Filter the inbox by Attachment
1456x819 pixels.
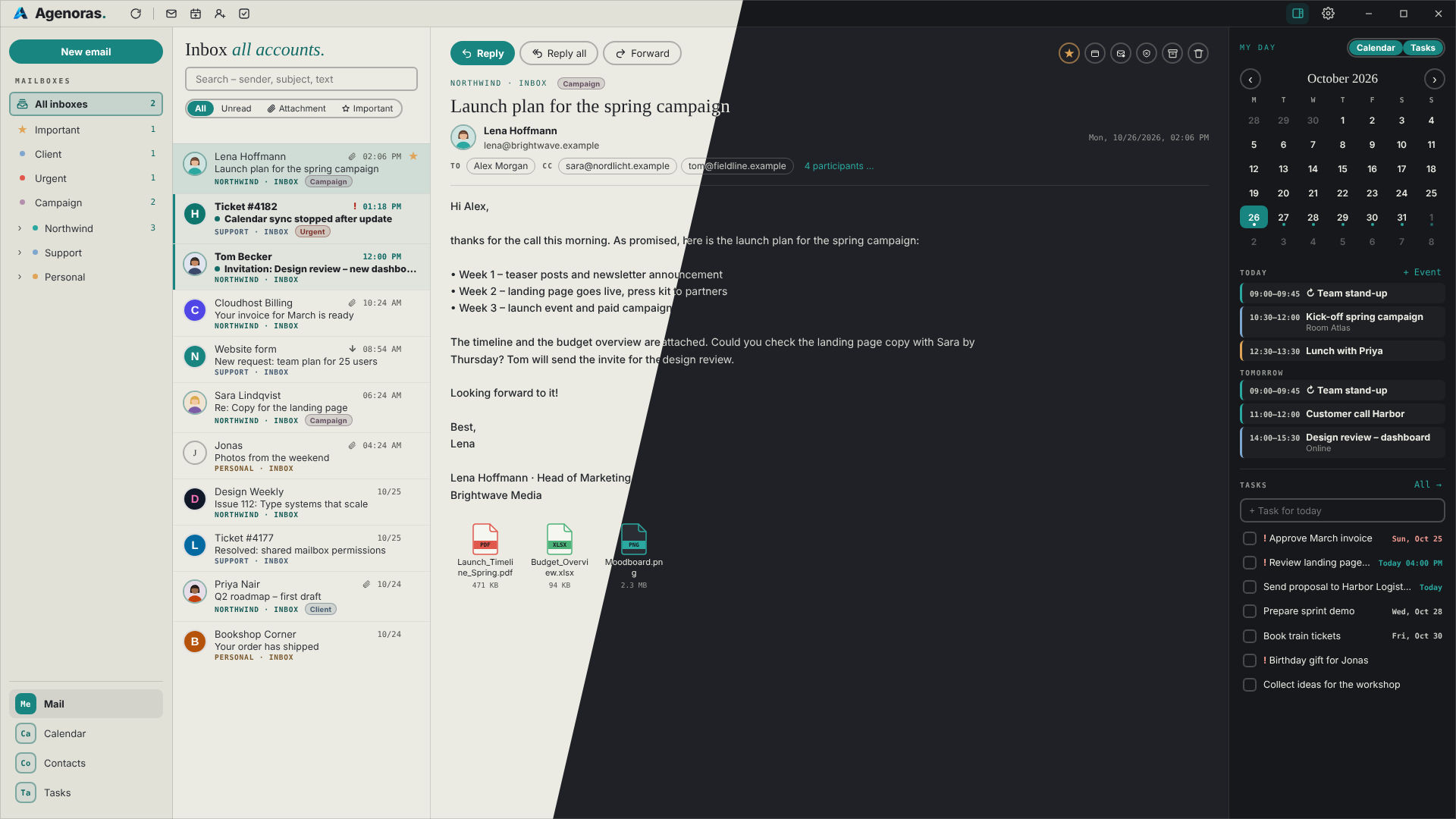point(297,108)
